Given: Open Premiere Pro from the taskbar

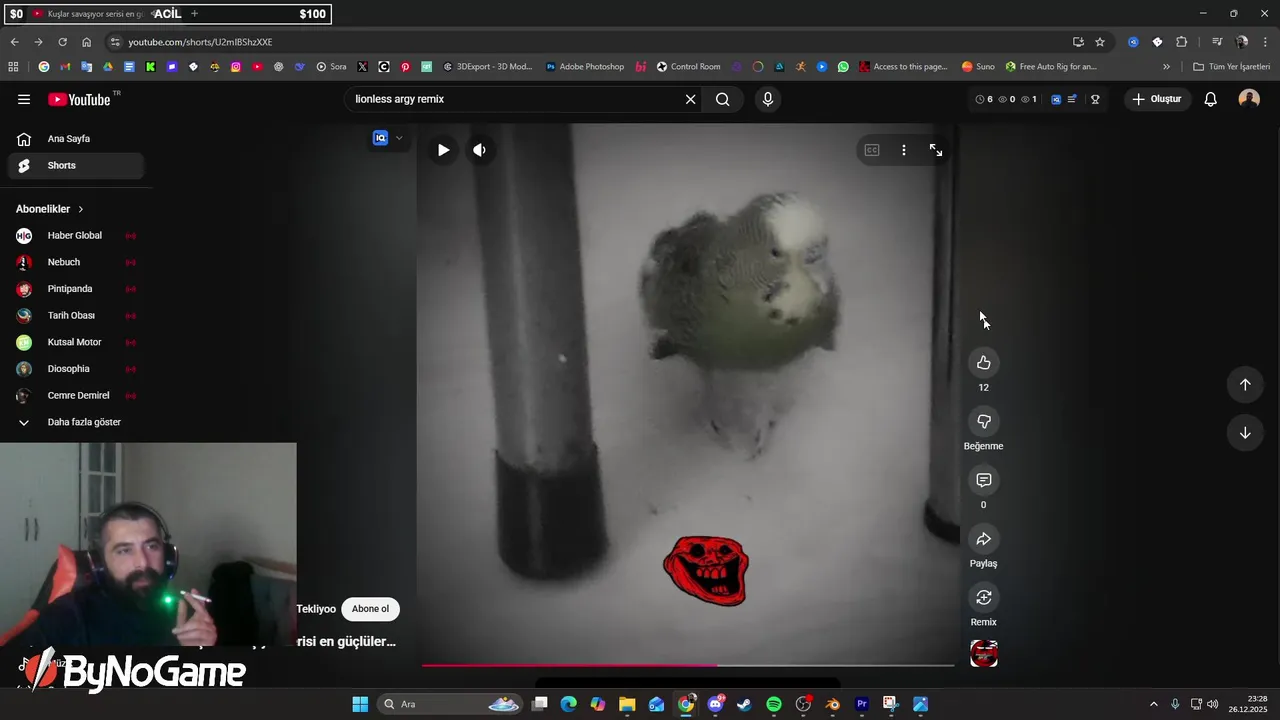Looking at the screenshot, I should (x=862, y=704).
